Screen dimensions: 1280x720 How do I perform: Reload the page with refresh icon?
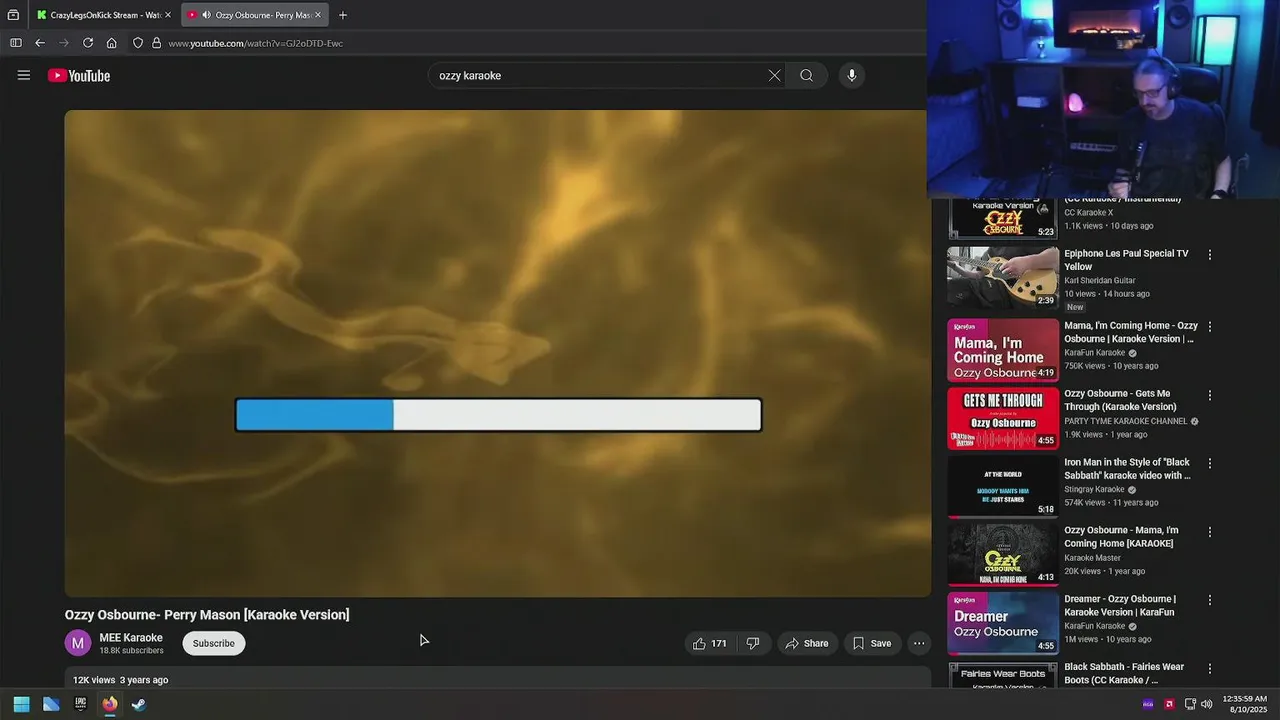coord(88,43)
